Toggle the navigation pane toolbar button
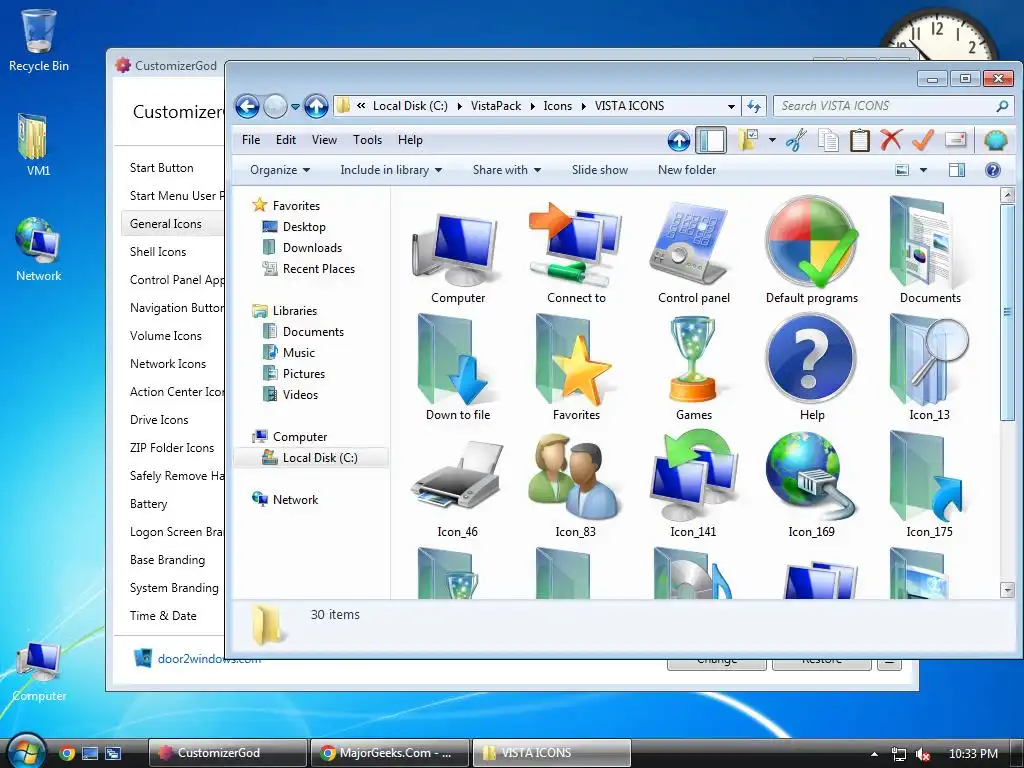 (x=711, y=140)
